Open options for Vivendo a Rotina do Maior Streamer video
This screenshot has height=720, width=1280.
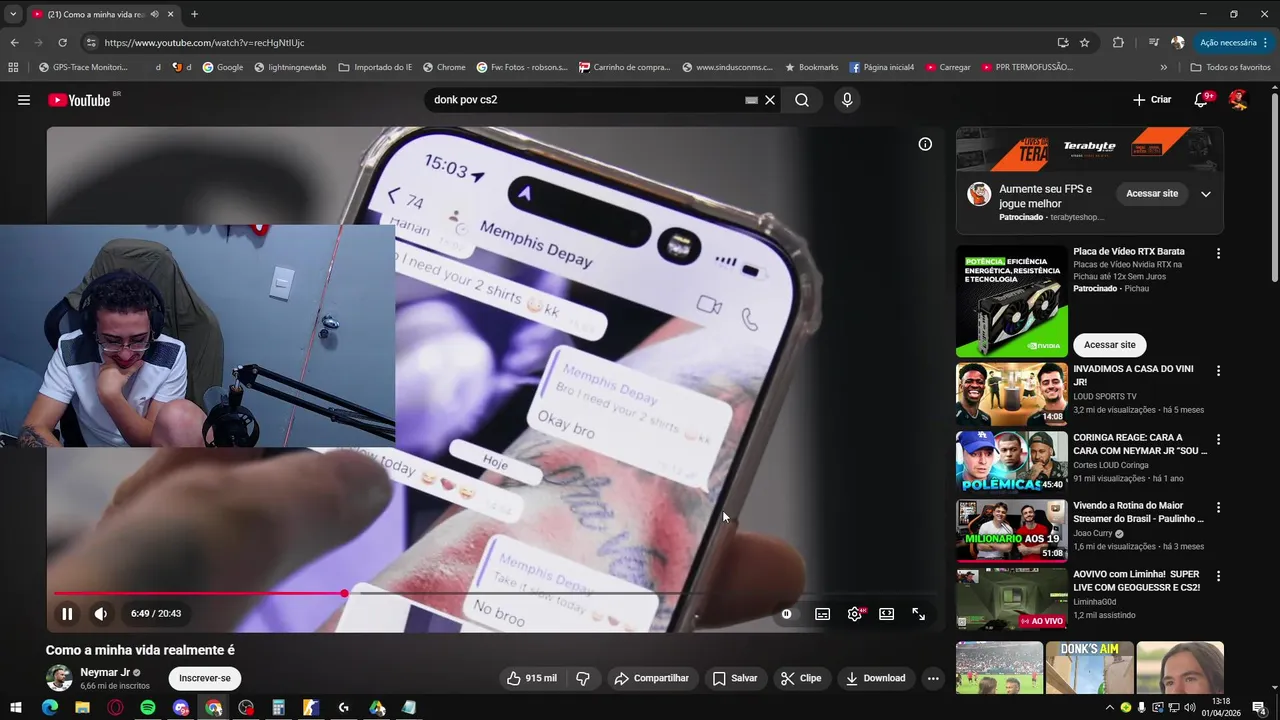coord(1218,508)
